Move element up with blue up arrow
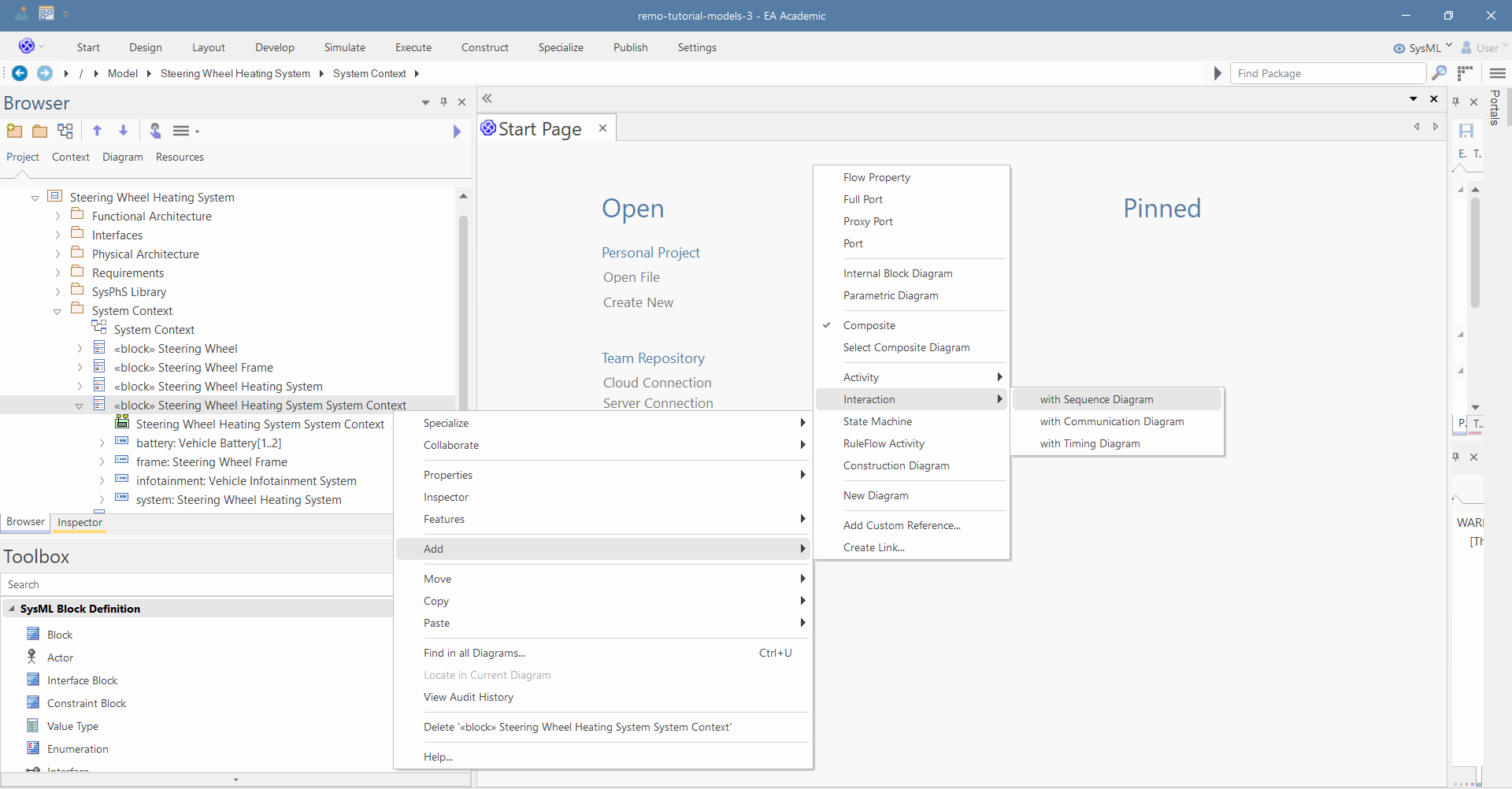1512x789 pixels. coord(97,131)
